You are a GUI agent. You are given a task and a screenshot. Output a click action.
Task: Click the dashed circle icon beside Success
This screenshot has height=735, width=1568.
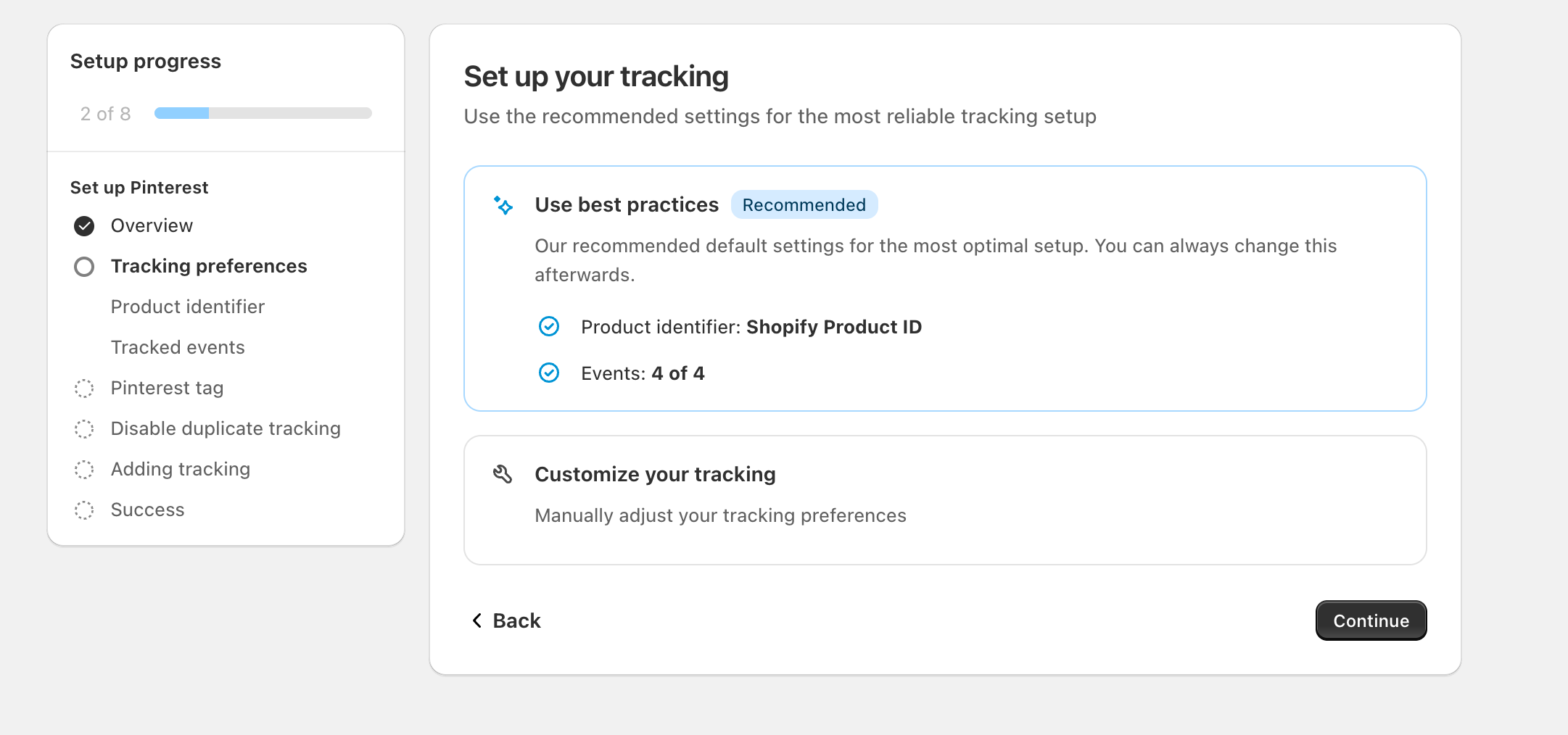tap(84, 510)
